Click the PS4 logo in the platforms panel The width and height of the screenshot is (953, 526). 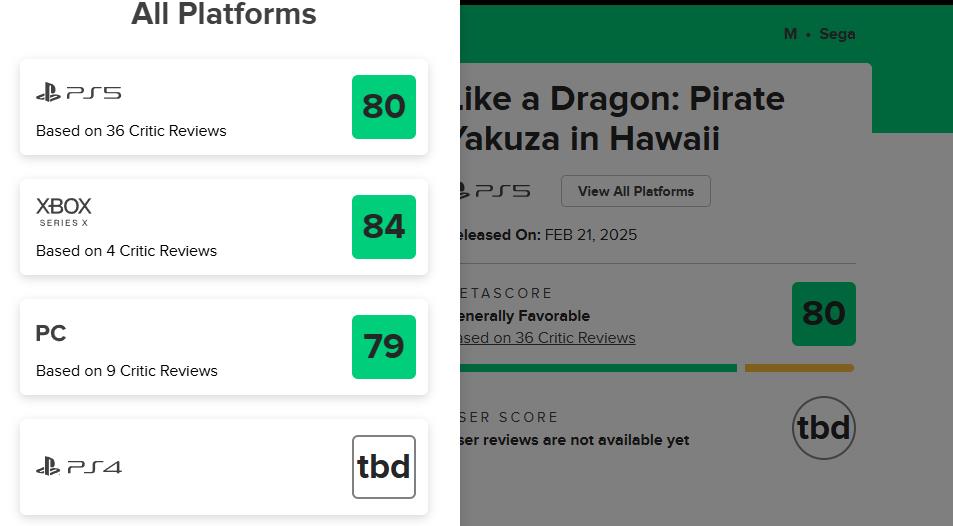[x=78, y=466]
